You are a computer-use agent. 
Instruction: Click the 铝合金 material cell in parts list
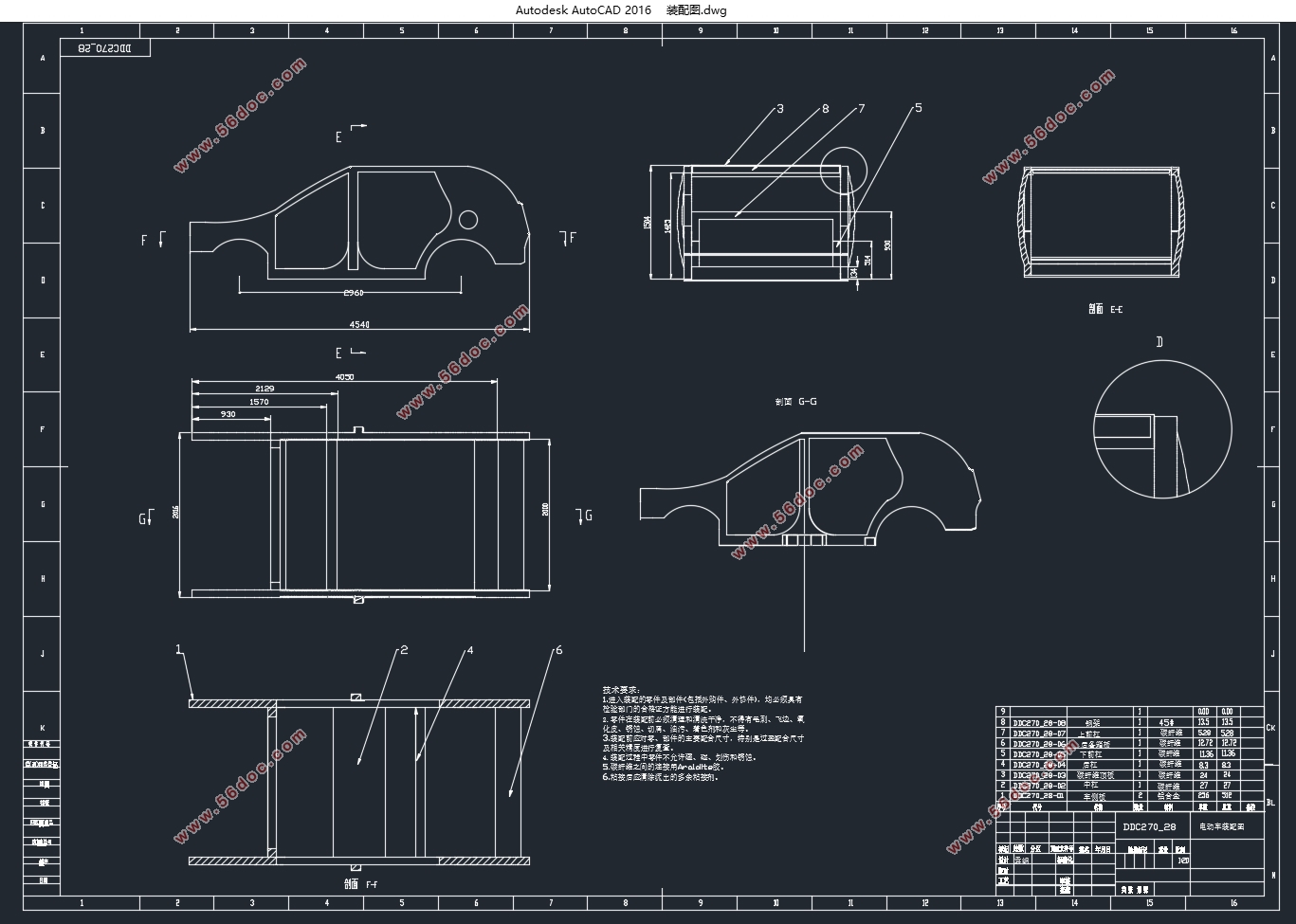point(1169,796)
